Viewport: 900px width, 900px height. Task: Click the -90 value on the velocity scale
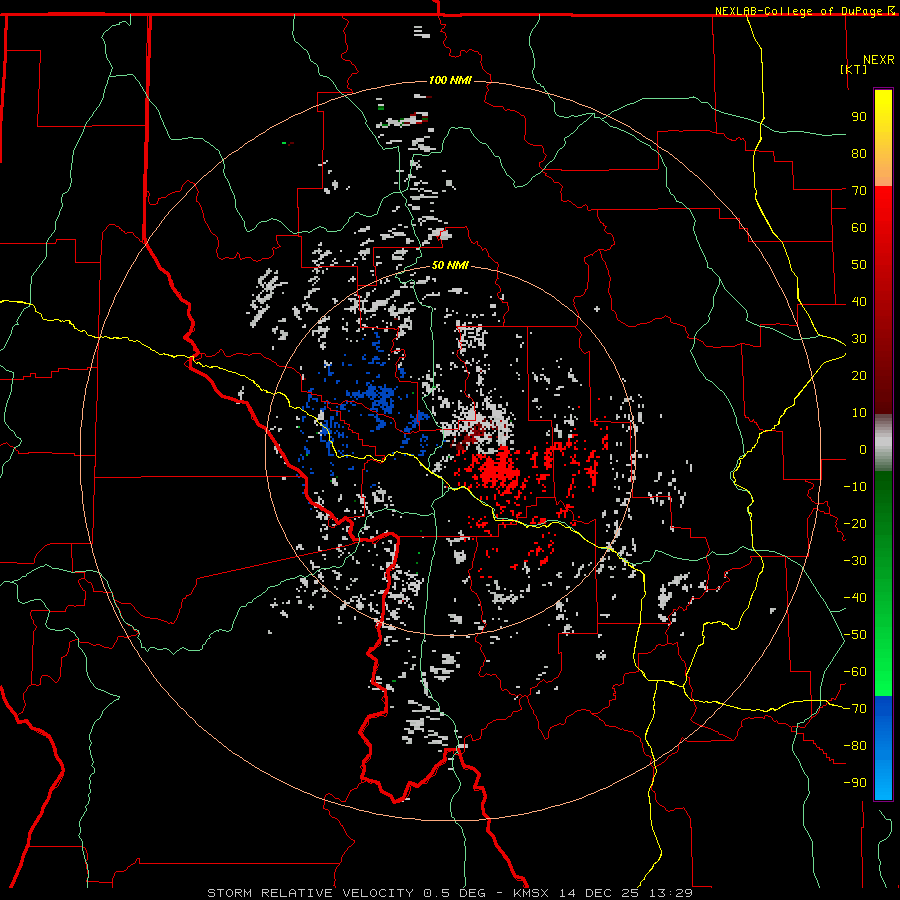(x=855, y=783)
